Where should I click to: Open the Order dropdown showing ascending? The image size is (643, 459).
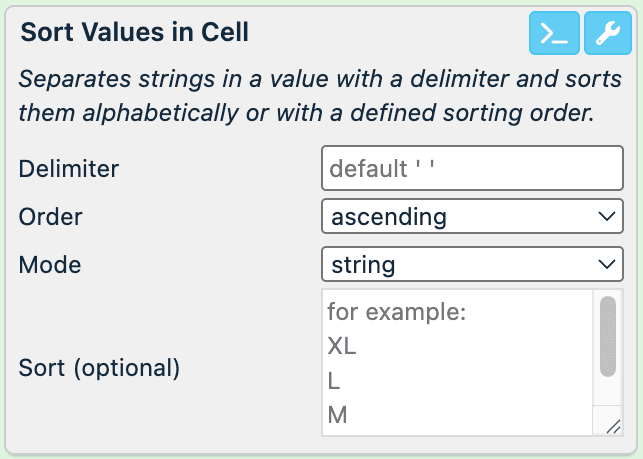(472, 216)
